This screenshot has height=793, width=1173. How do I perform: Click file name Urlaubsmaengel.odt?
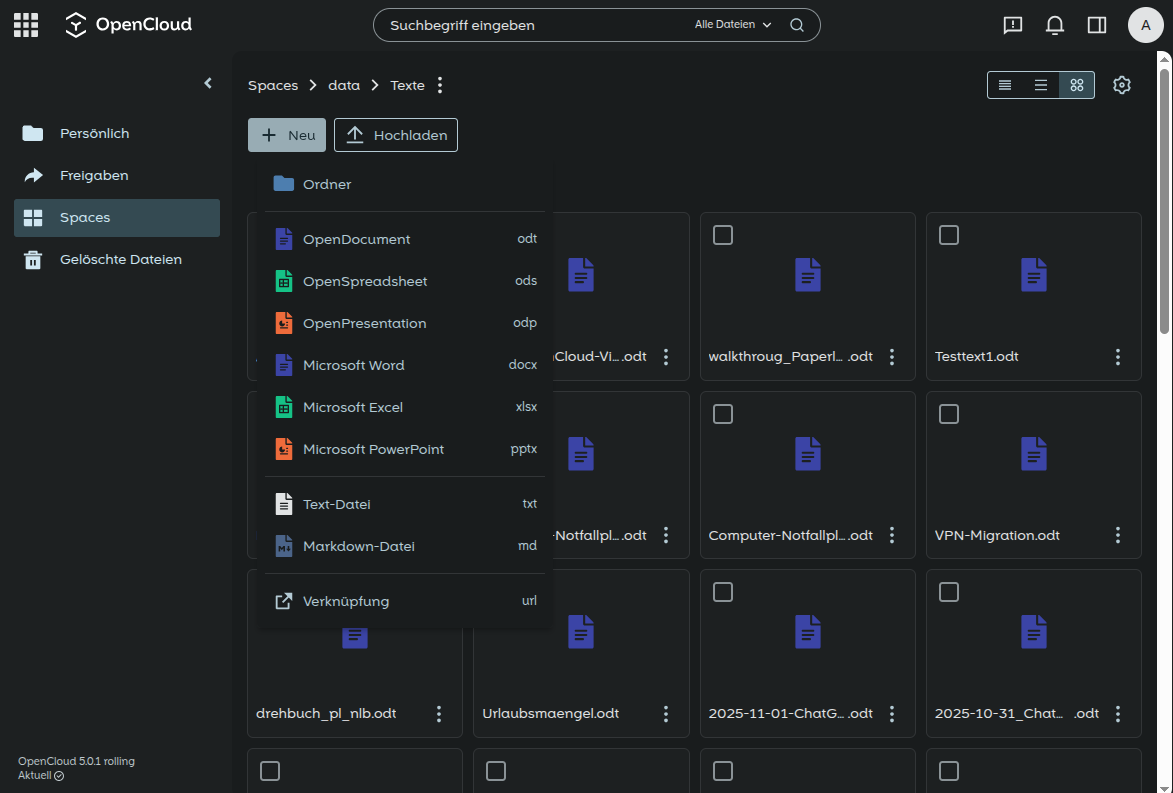551,714
